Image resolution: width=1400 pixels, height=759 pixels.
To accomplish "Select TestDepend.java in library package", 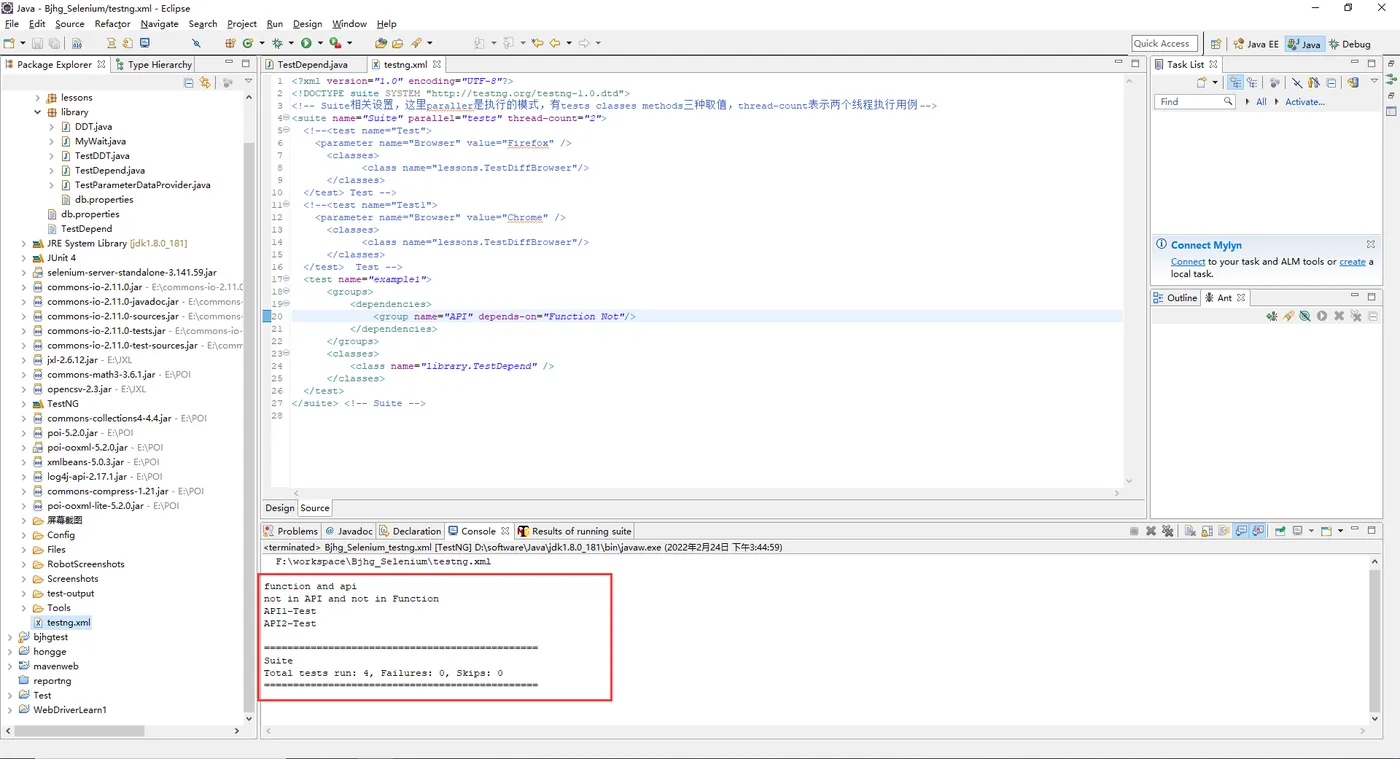I will point(110,170).
